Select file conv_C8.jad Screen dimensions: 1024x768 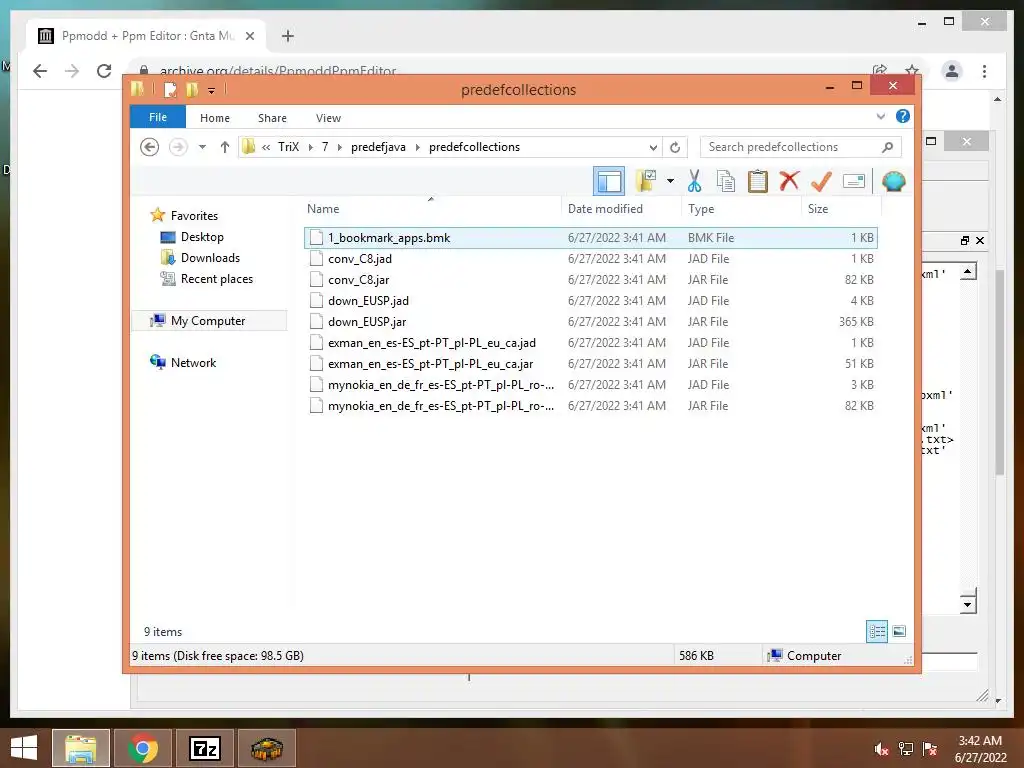(x=590, y=259)
